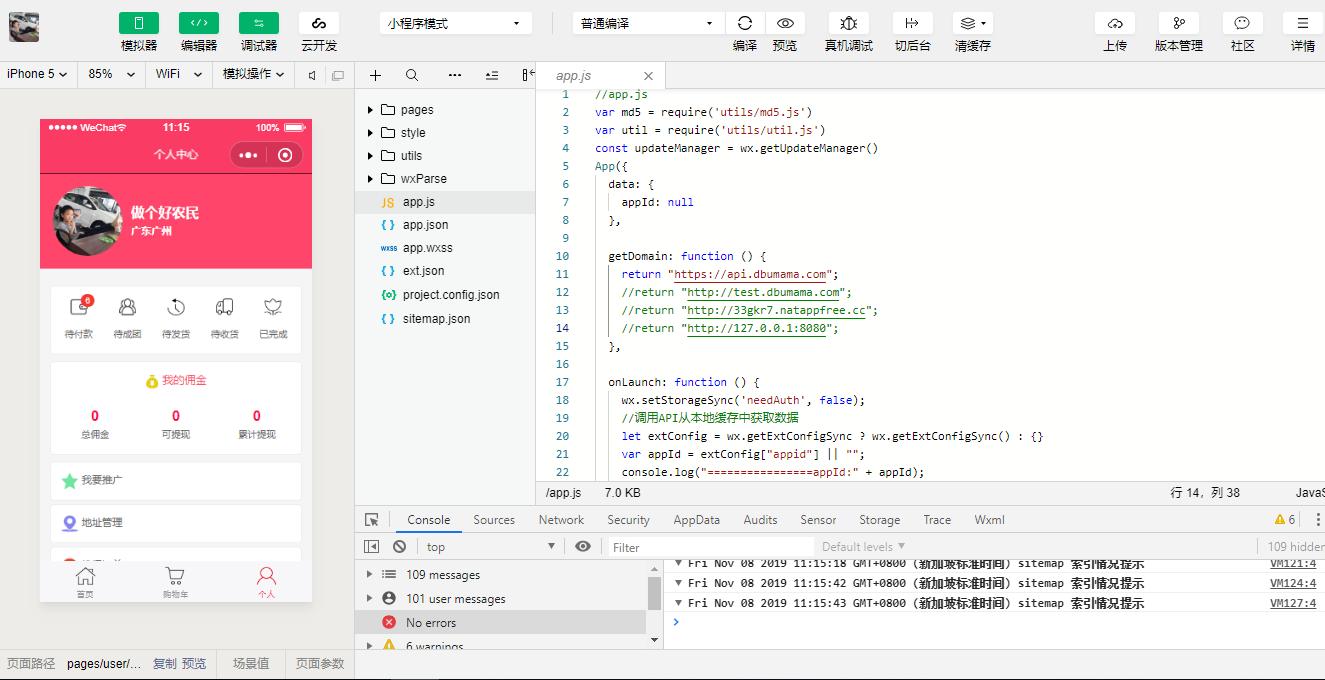This screenshot has height=680, width=1325.
Task: Click the compile refresh icon
Action: coord(745,23)
